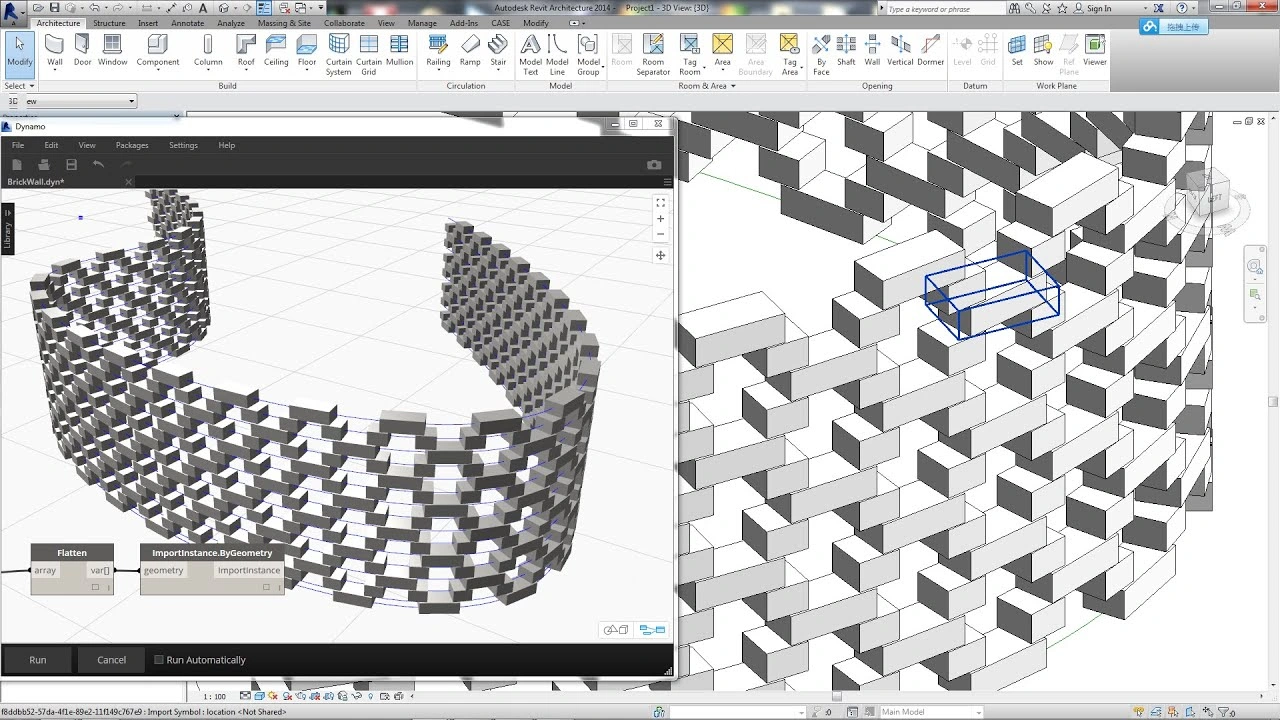Select the Wall tool in ribbon
1280x720 pixels.
55,50
